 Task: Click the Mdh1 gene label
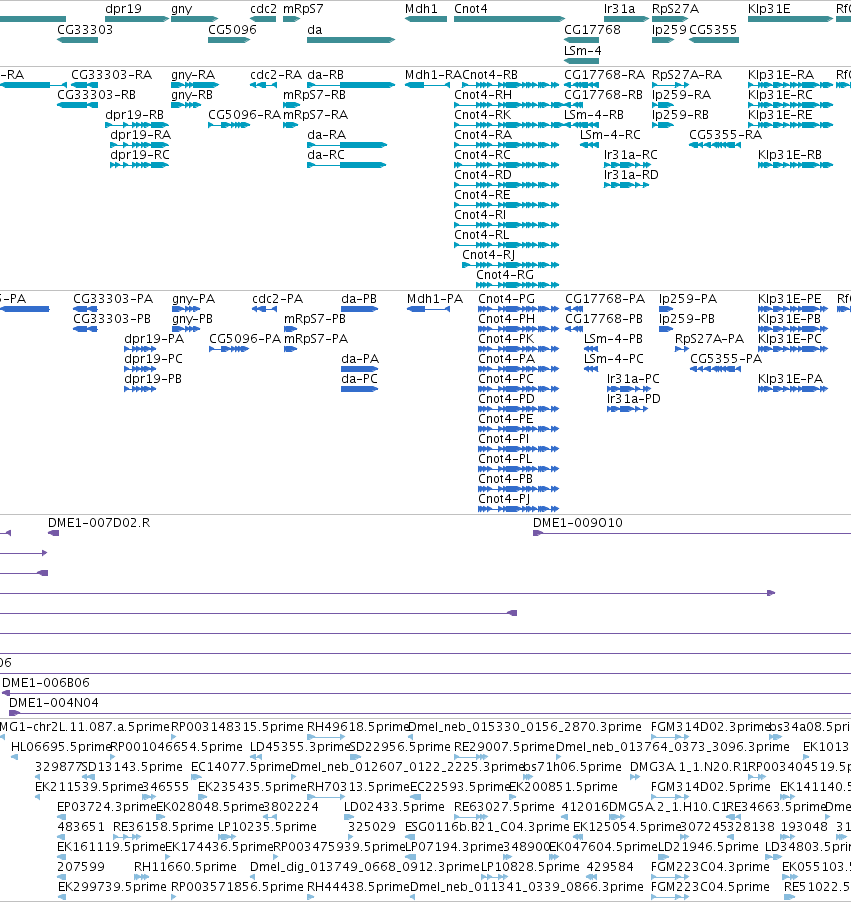421,9
